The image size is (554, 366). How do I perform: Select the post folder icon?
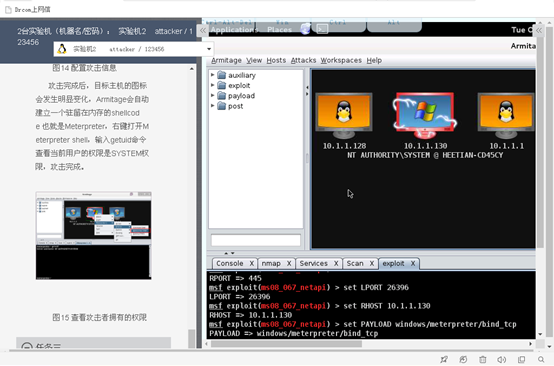(222, 106)
